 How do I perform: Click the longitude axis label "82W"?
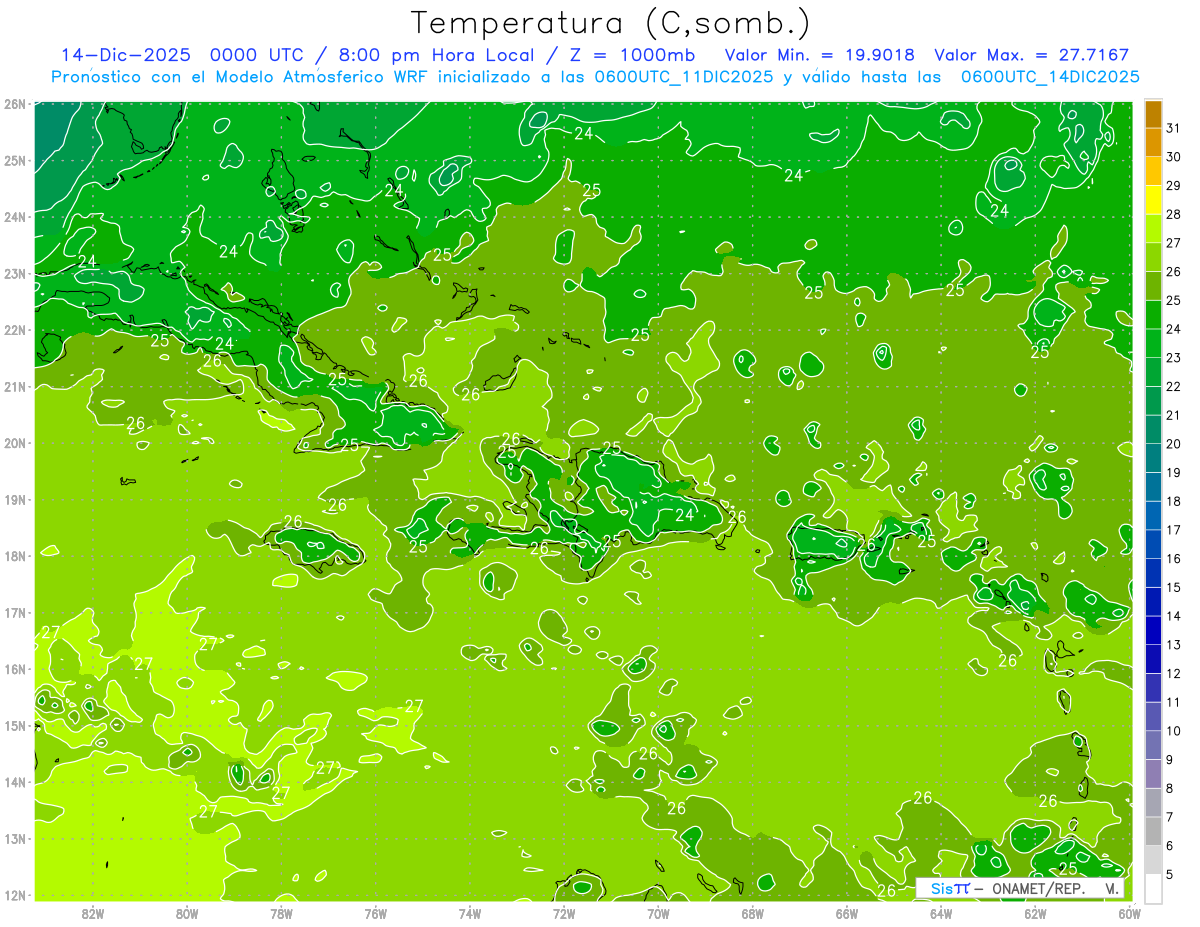(93, 913)
